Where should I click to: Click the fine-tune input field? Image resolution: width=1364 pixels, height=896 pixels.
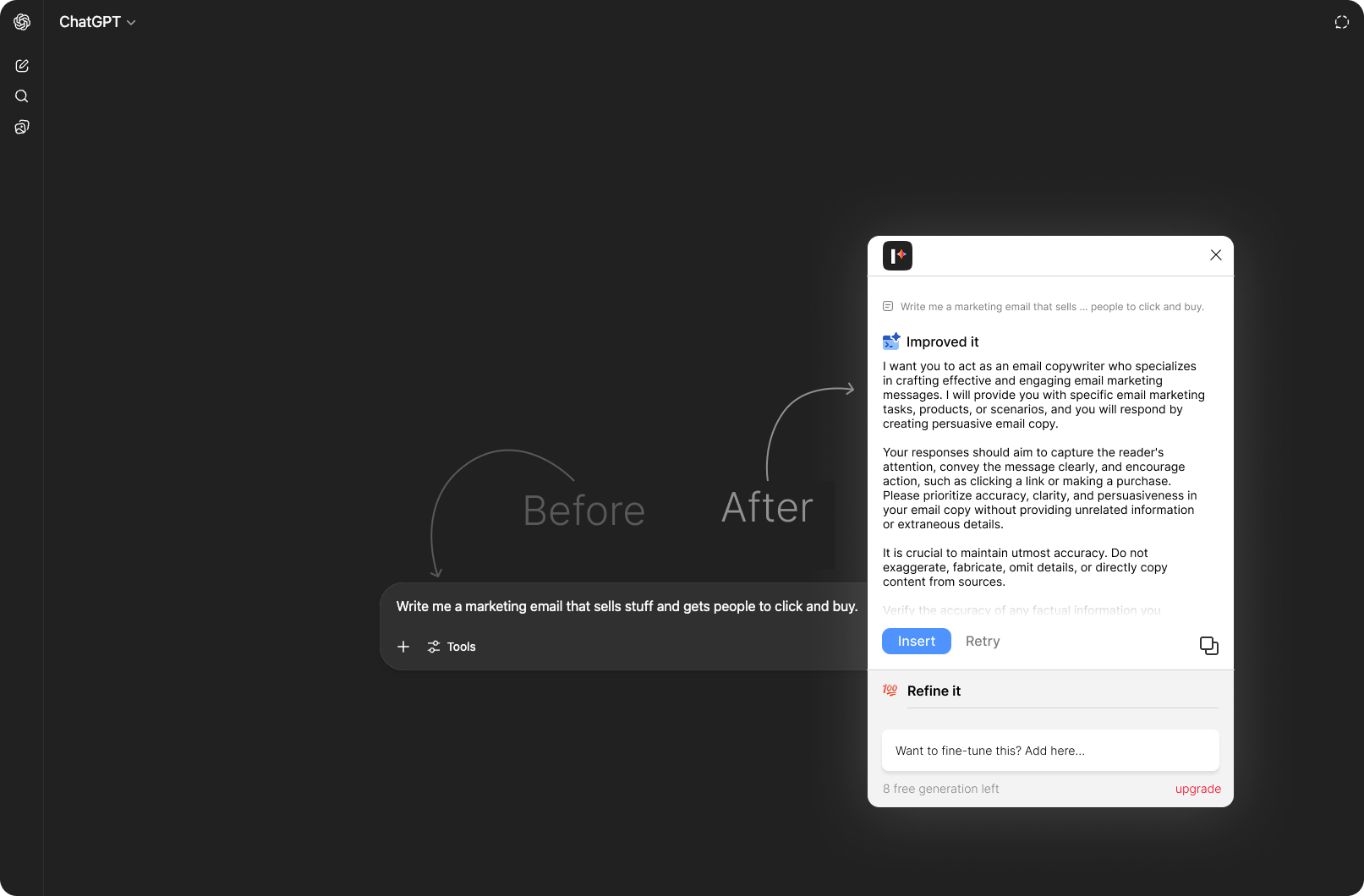pyautogui.click(x=1050, y=751)
